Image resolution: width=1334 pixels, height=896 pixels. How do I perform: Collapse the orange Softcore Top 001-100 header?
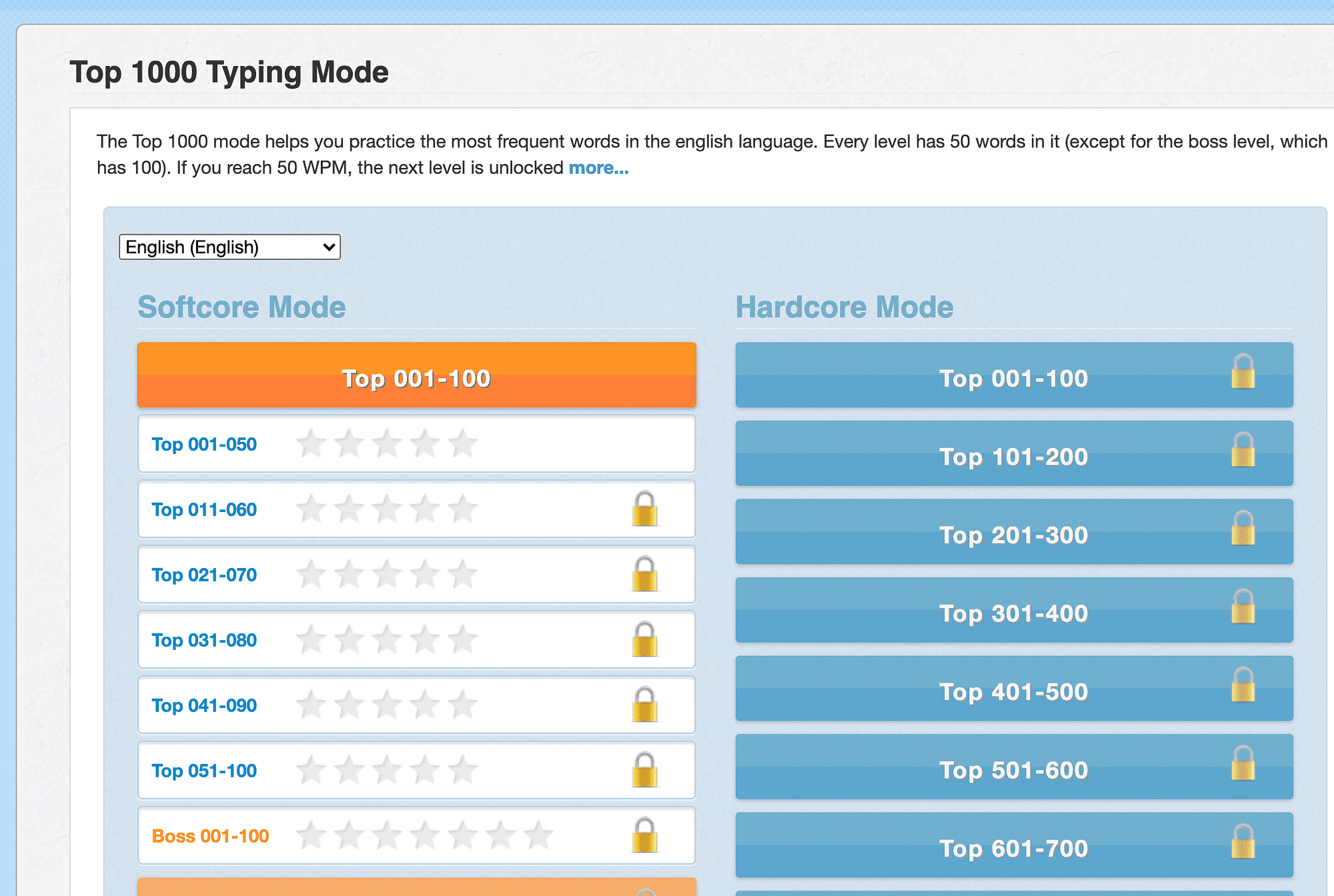[x=416, y=375]
